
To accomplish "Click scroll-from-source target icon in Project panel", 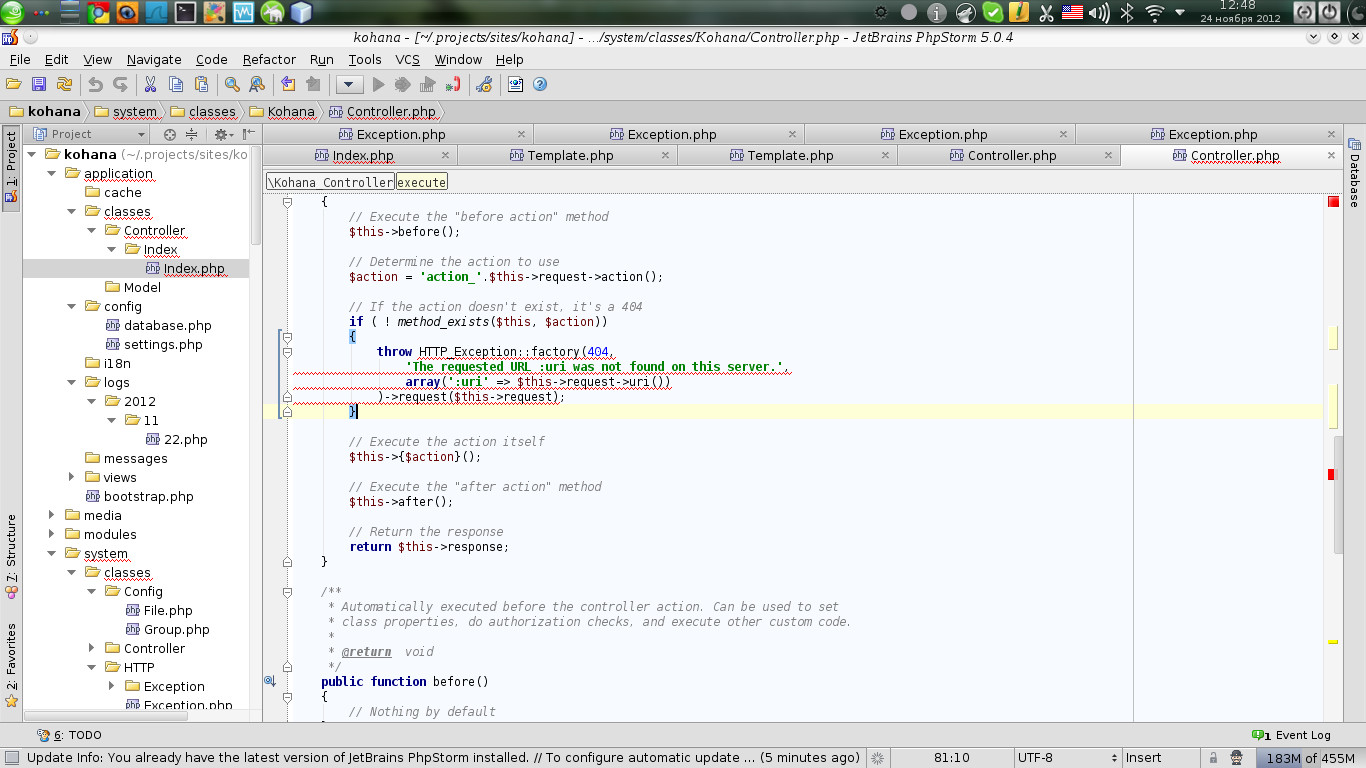I will pyautogui.click(x=170, y=134).
